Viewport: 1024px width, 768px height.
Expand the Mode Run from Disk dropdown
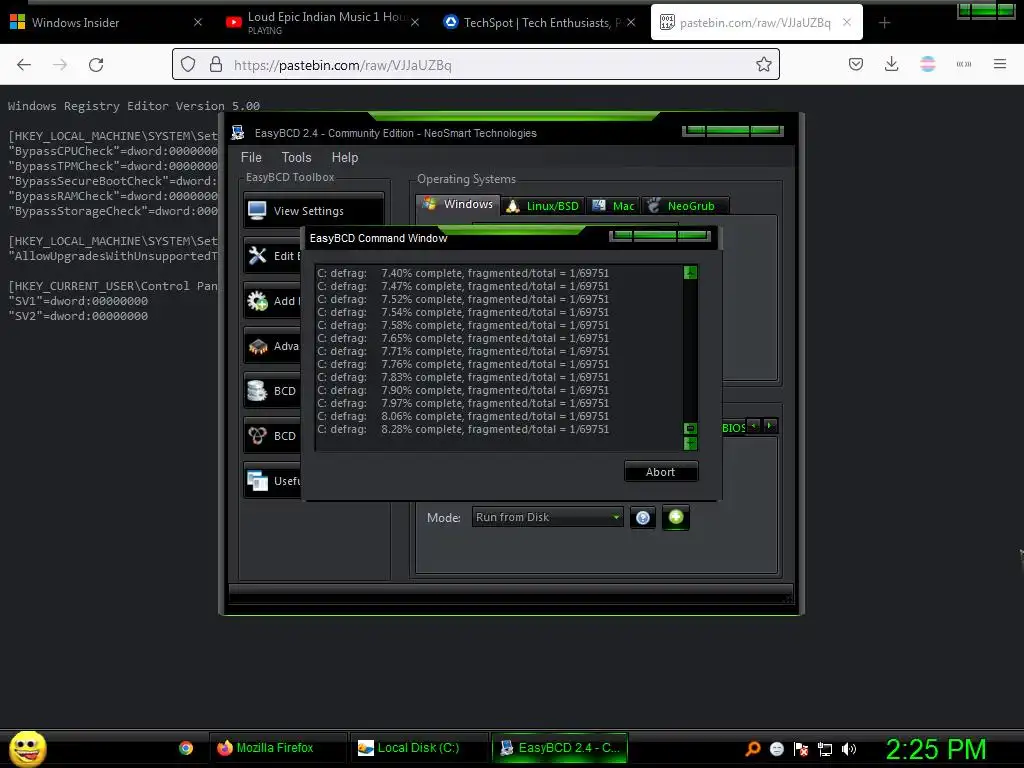[547, 517]
